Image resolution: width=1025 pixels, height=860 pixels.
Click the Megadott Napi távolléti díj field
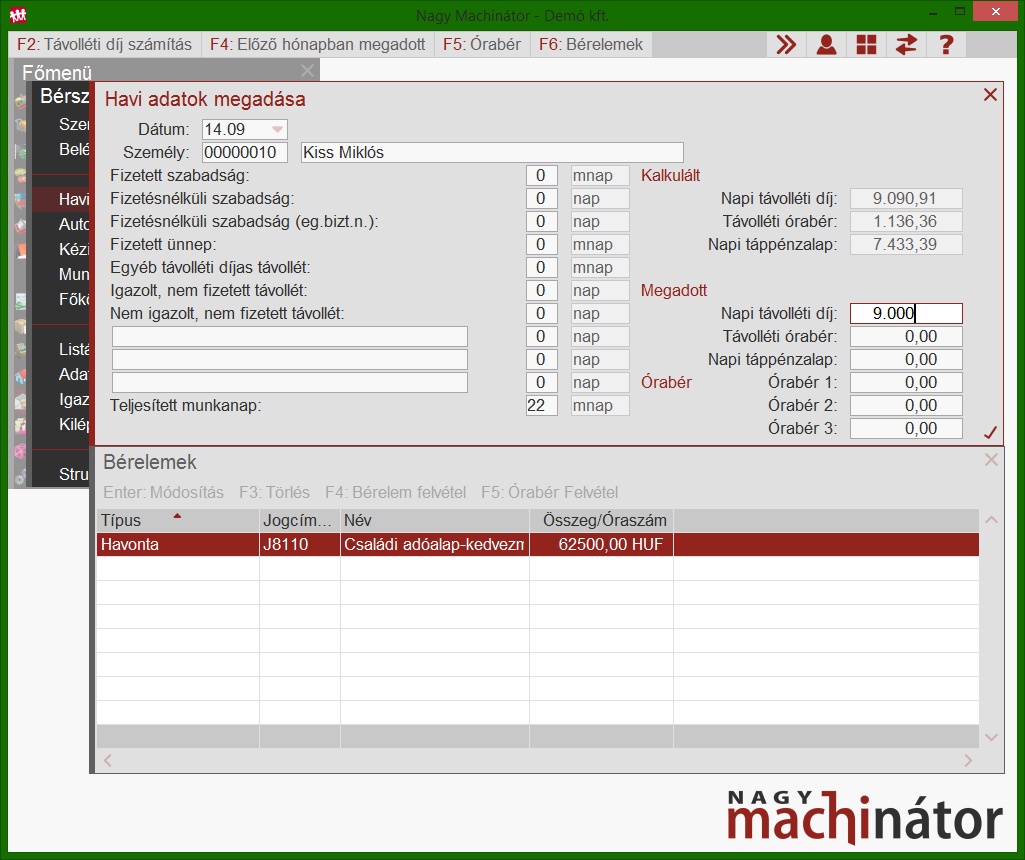(906, 313)
